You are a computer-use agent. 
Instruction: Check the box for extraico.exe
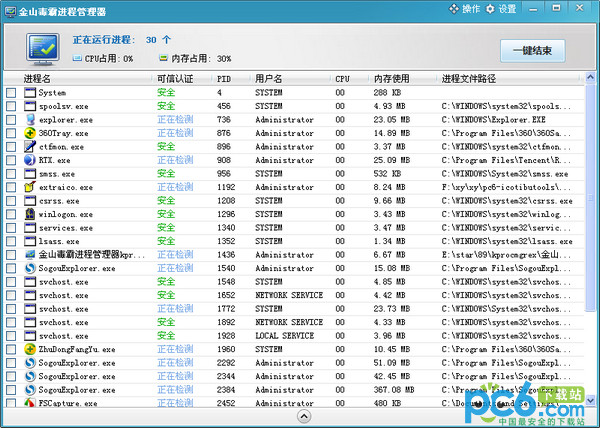tap(11, 187)
